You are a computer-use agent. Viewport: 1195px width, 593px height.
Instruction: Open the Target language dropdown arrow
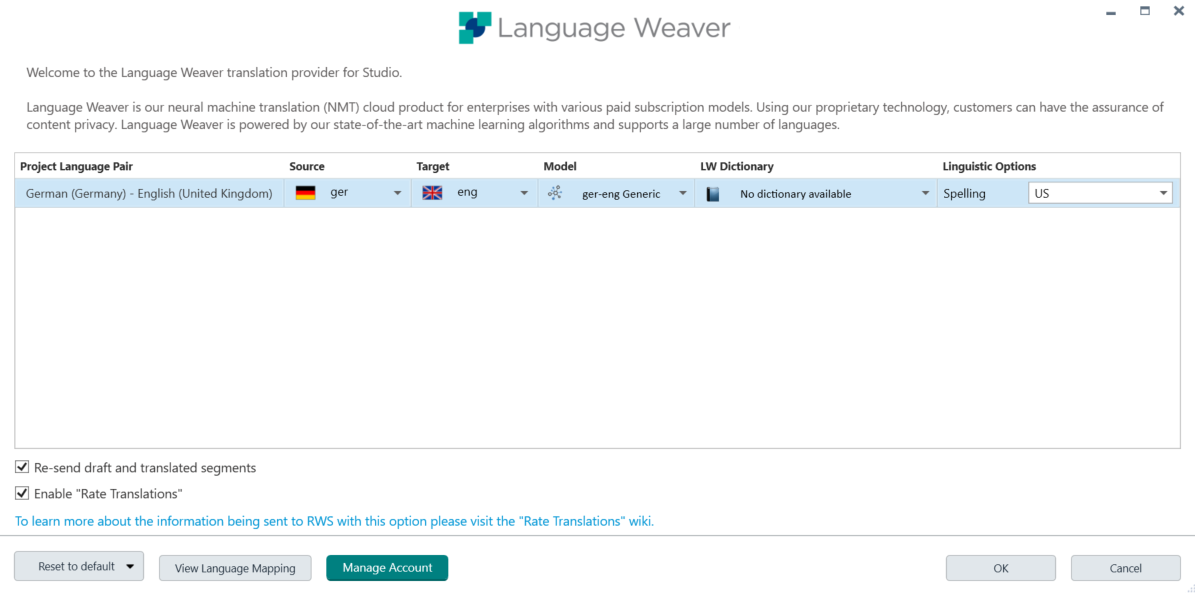(524, 194)
